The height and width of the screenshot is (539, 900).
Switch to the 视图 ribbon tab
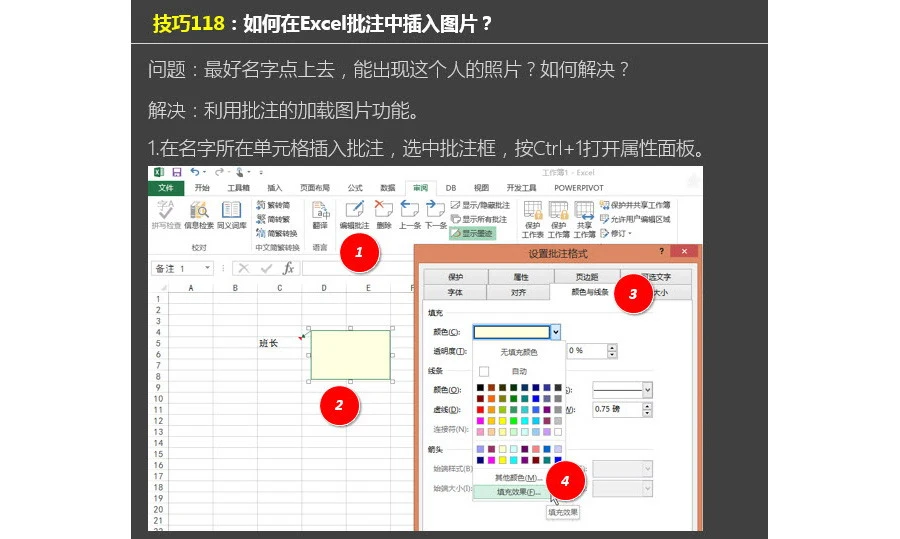point(481,188)
